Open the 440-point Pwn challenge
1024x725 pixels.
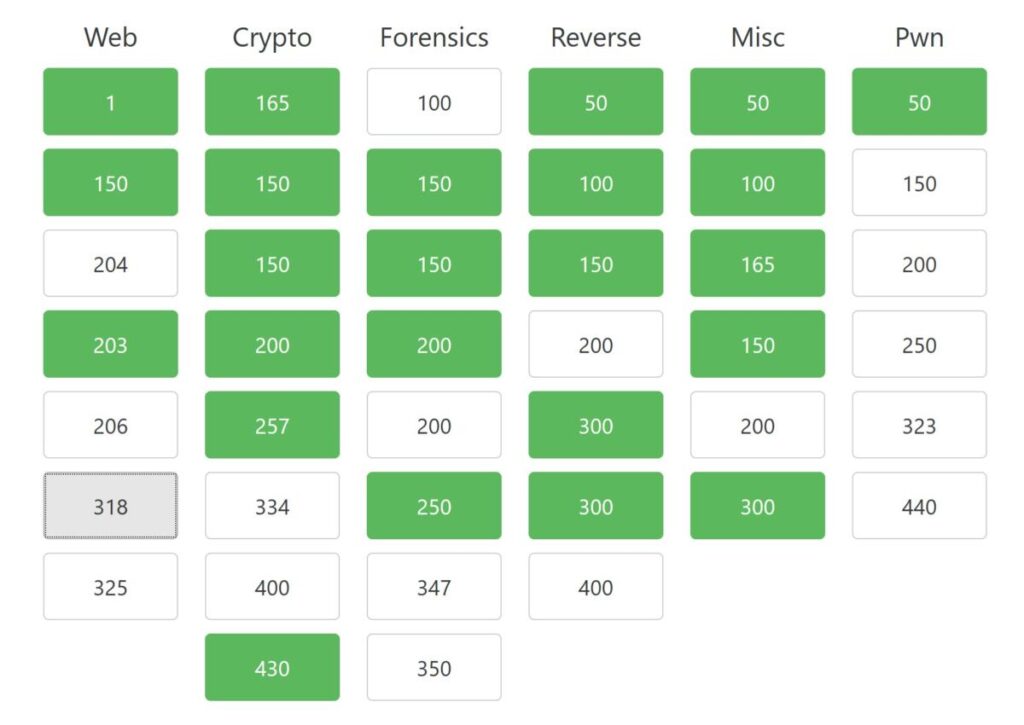click(x=919, y=506)
